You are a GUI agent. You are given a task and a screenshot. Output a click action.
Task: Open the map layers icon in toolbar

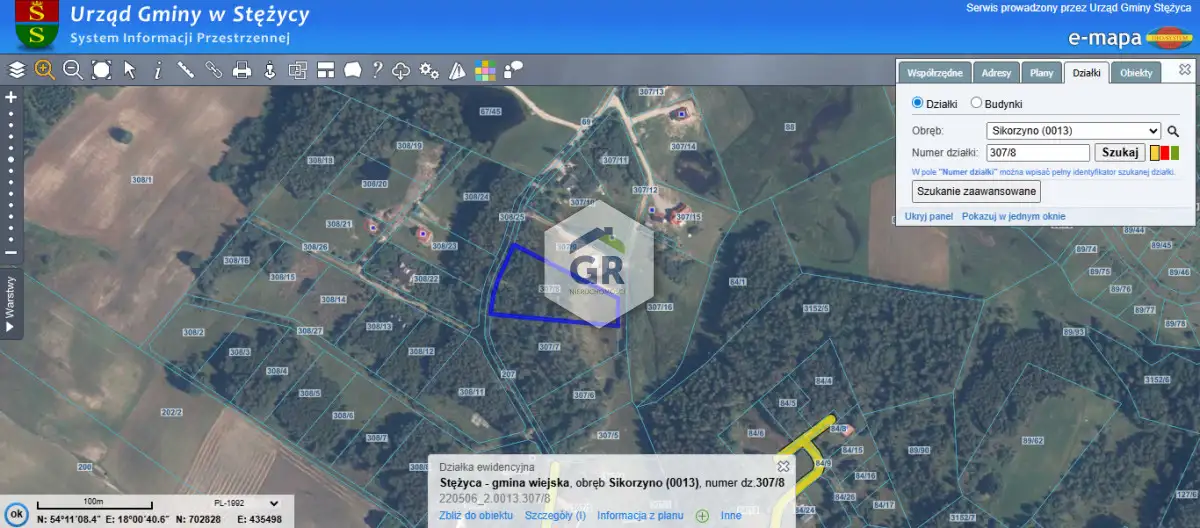[17, 70]
